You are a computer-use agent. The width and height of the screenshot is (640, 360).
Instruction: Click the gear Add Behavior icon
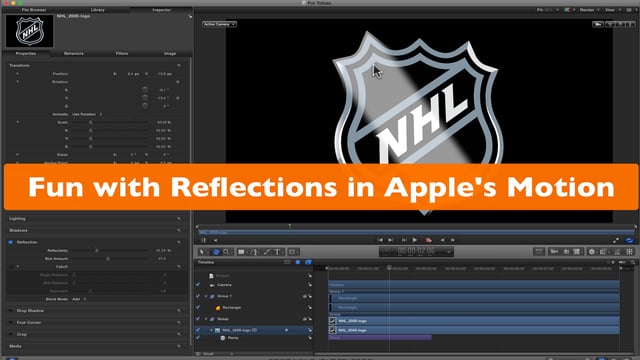point(591,252)
